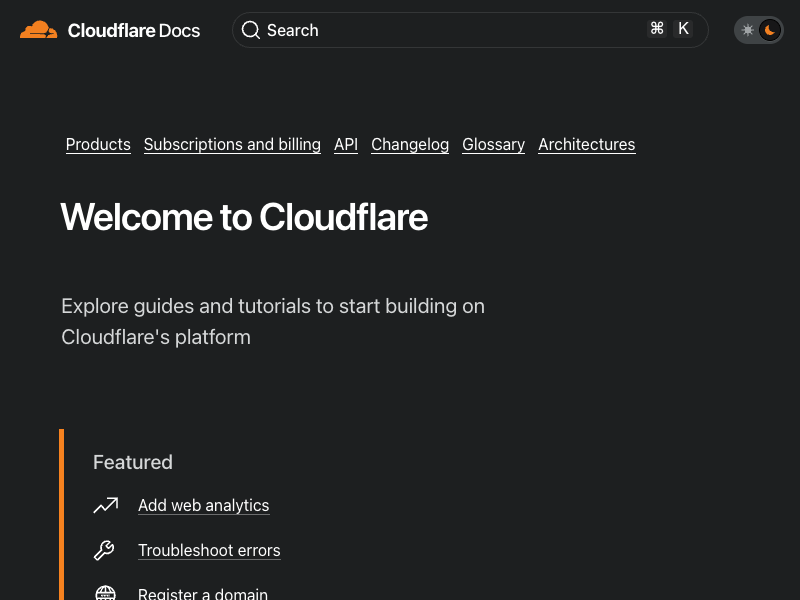Screen dimensions: 800x600
Task: Click the Welcome to Cloudflare heading
Action: (x=244, y=217)
